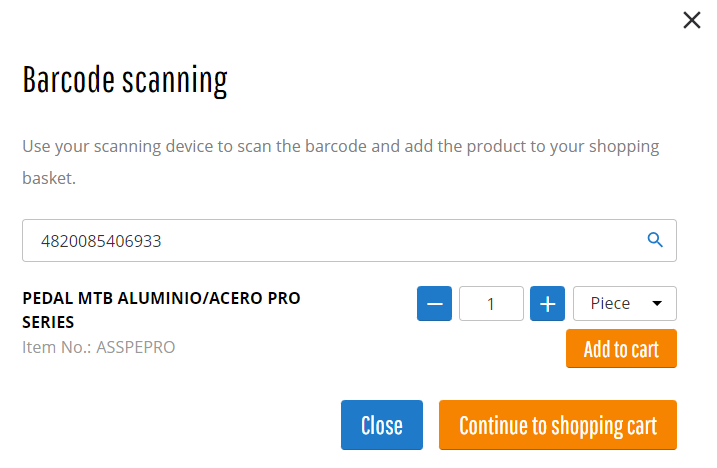Search the entered barcode via the lens icon
Image resolution: width=717 pixels, height=468 pixels.
coord(655,240)
